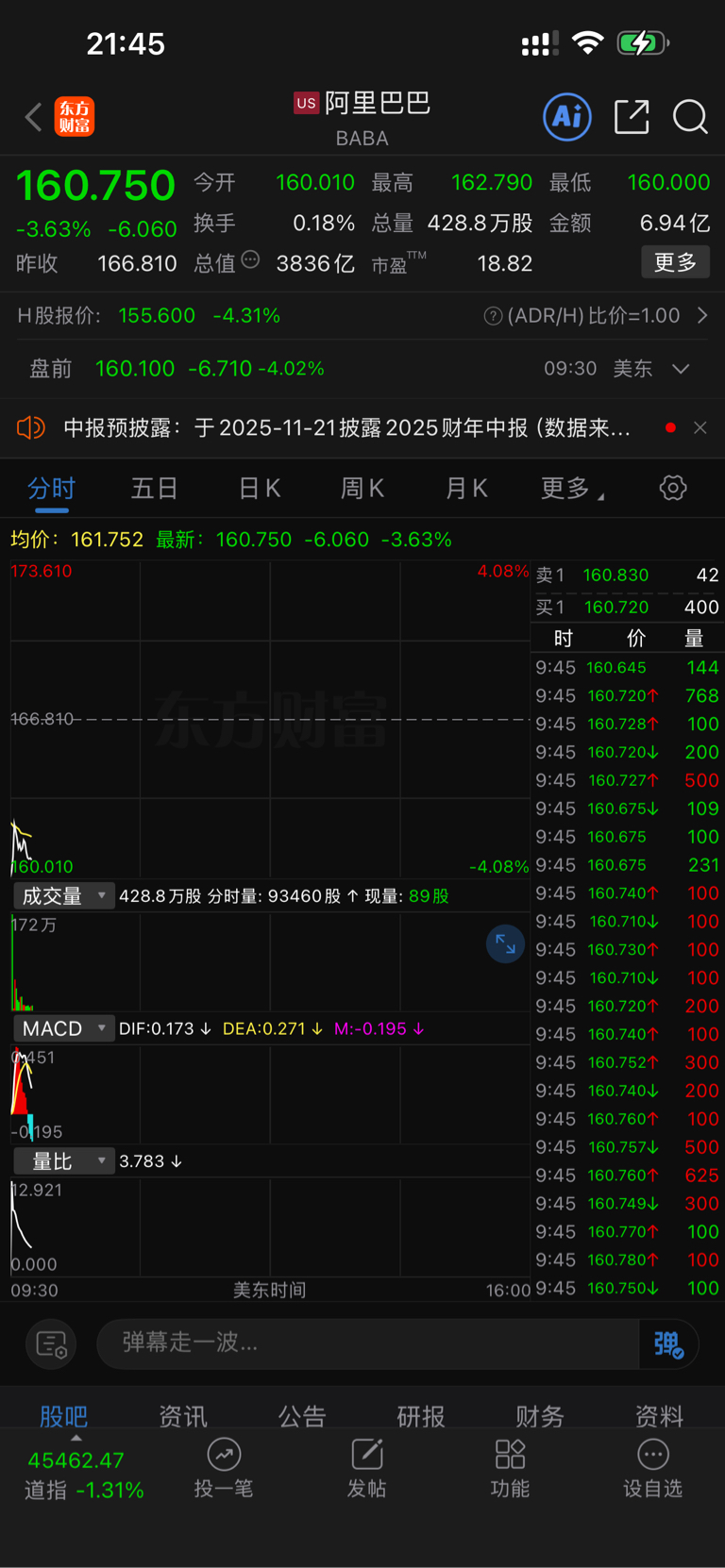Tap the 时 价 量 column header
This screenshot has width=725, height=1568.
click(x=628, y=639)
